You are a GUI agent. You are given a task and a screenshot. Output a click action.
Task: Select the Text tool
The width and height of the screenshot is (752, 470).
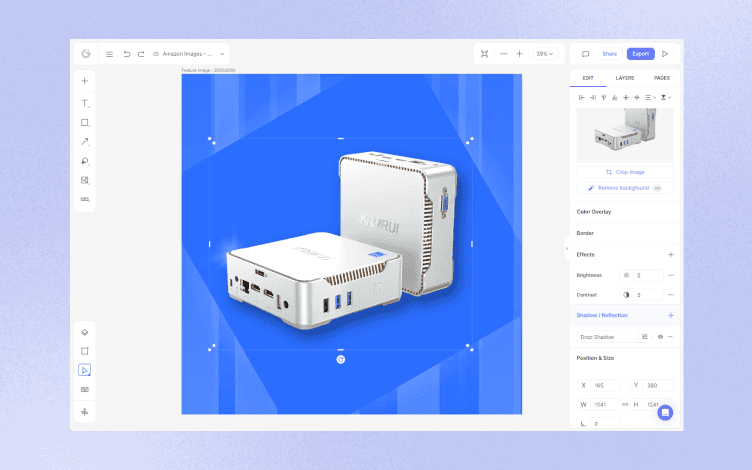84,103
